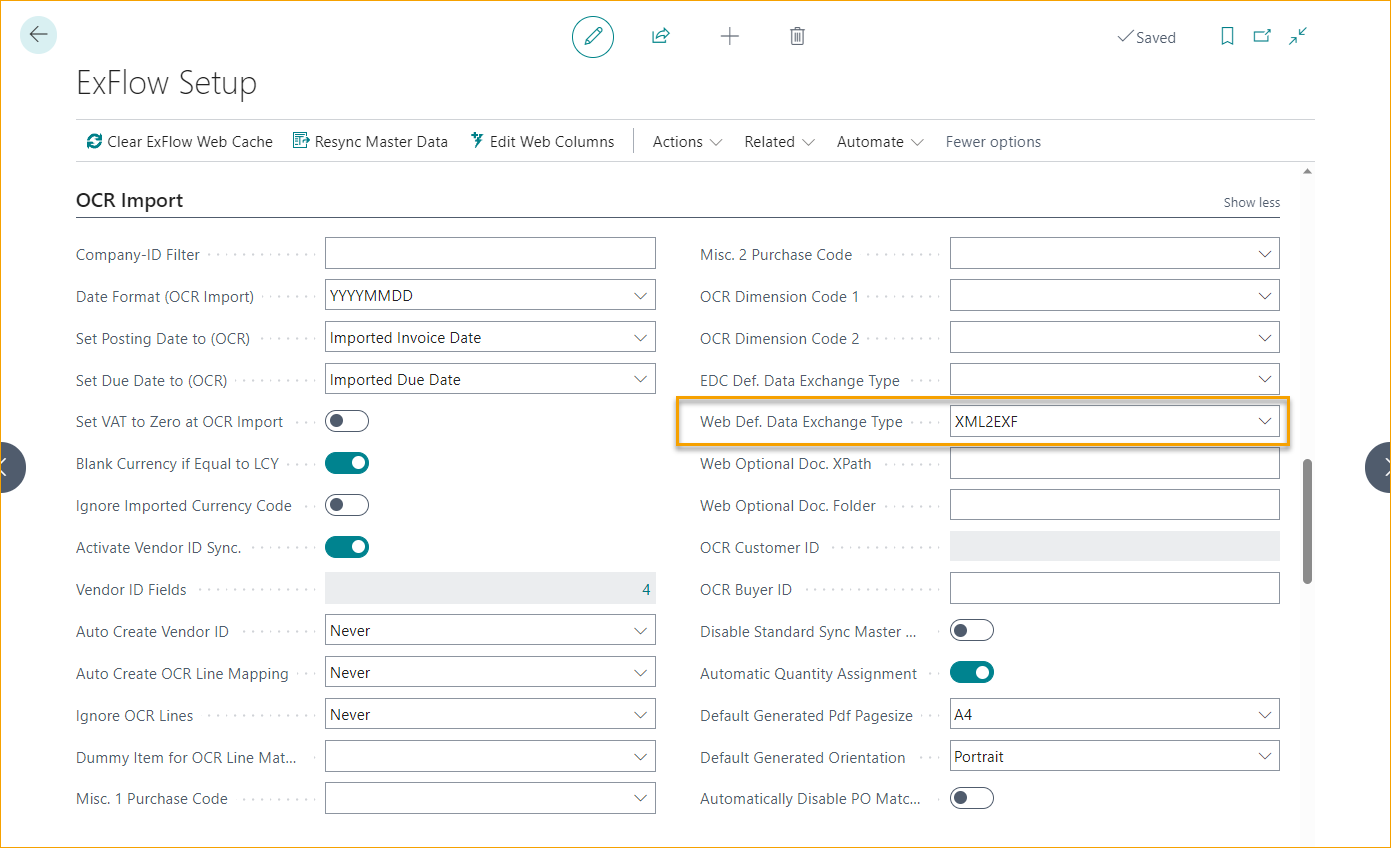Click Company-ID Filter input field
This screenshot has height=848, width=1391.
coord(490,253)
